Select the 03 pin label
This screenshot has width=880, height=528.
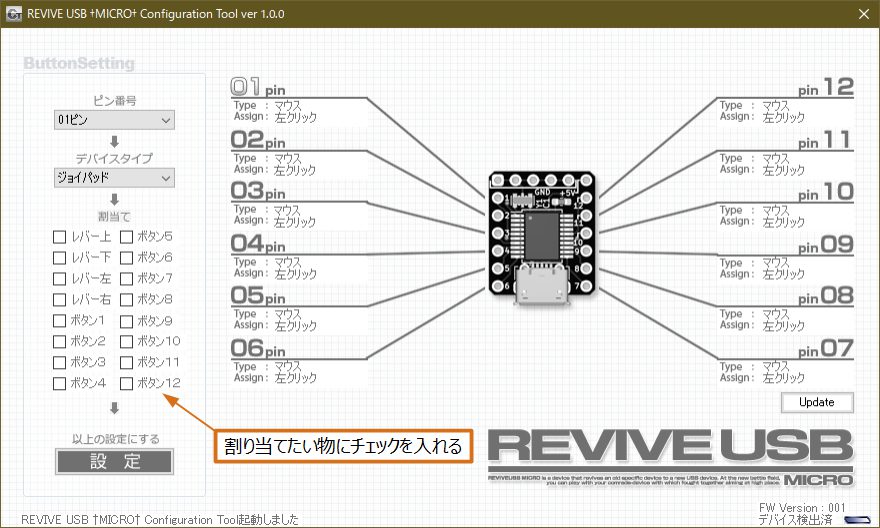[258, 191]
